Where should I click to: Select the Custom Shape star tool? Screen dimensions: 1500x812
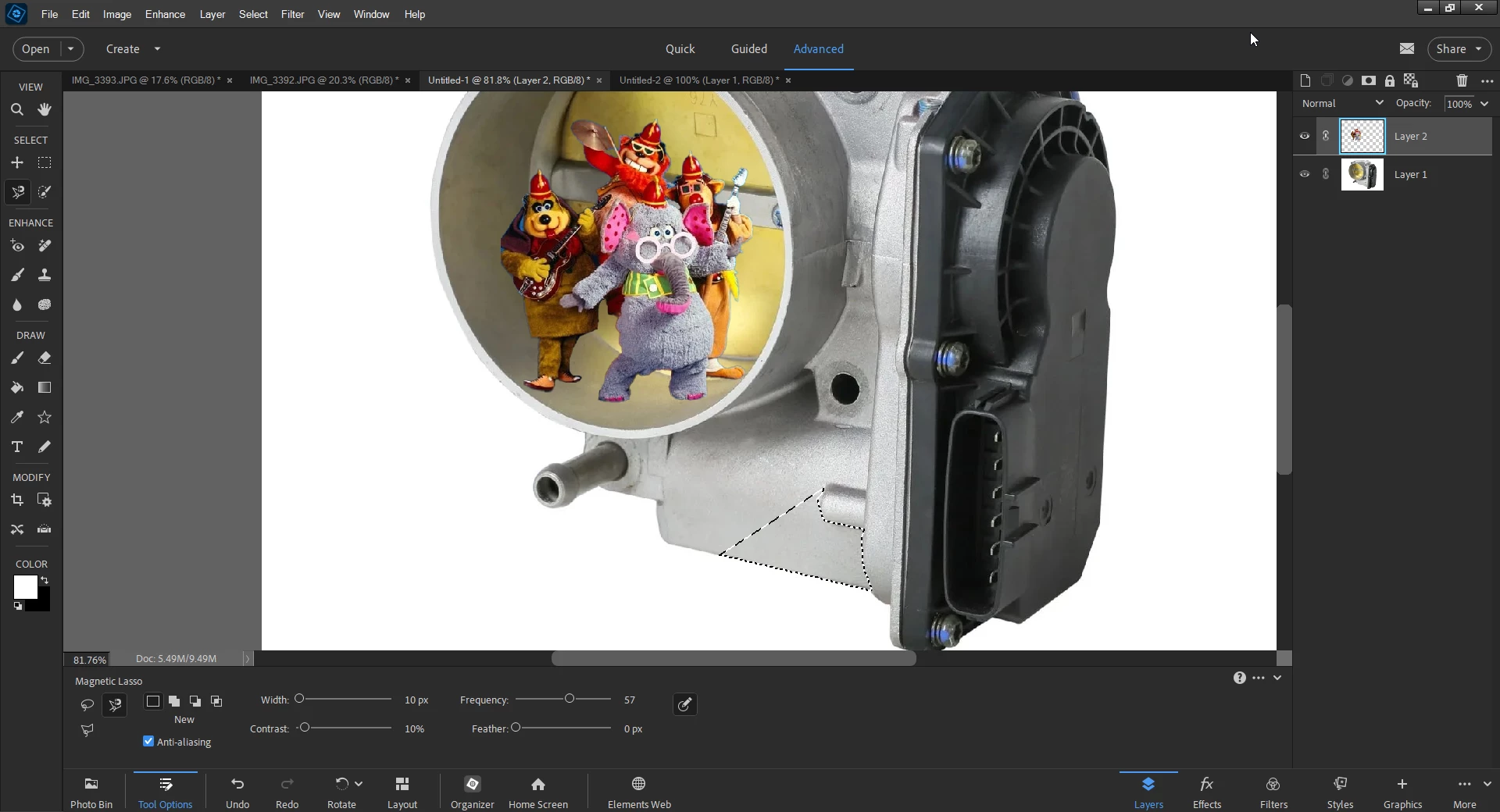tap(45, 418)
